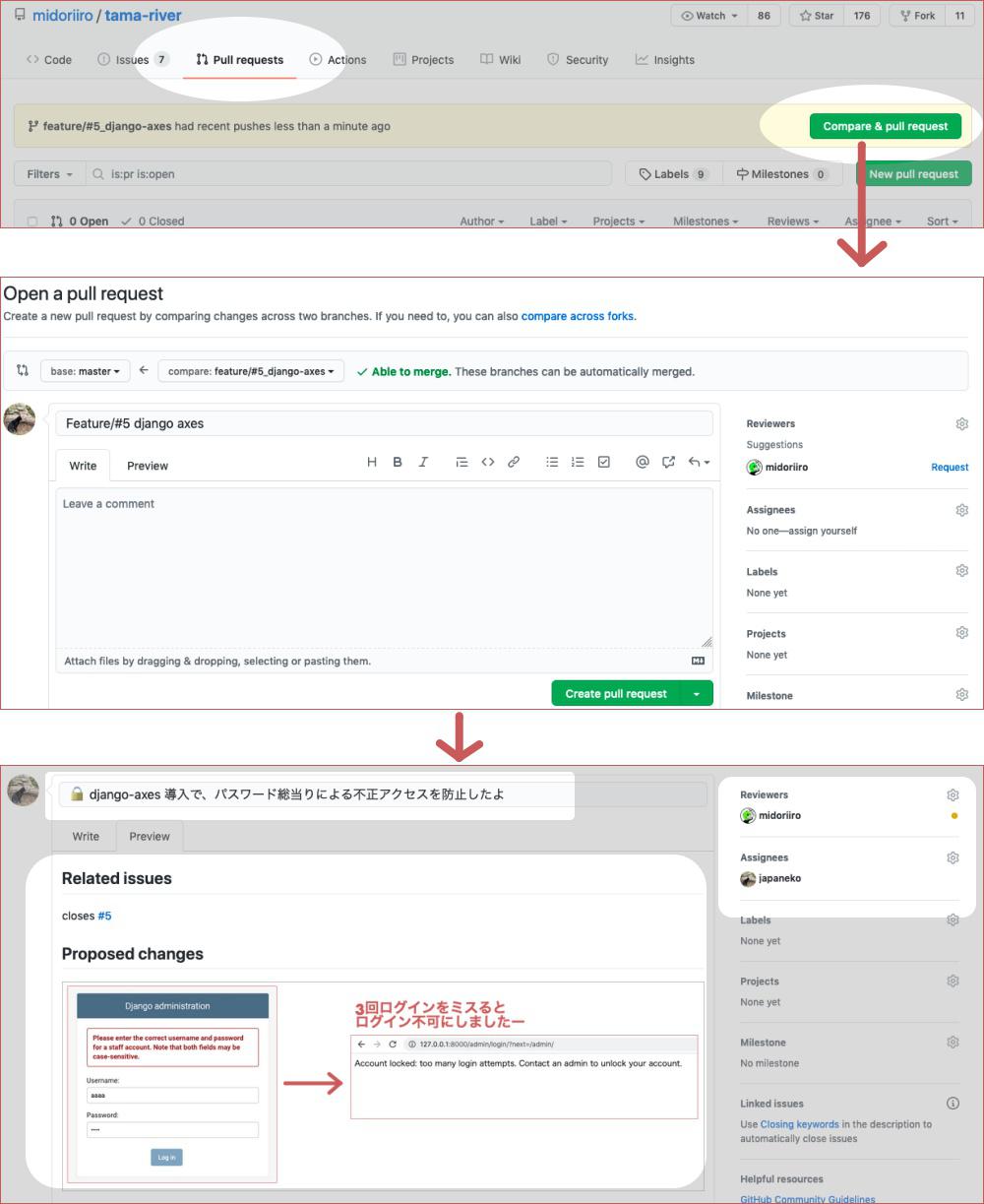Switch to the Code tab
The width and height of the screenshot is (984, 1204).
coord(49,60)
